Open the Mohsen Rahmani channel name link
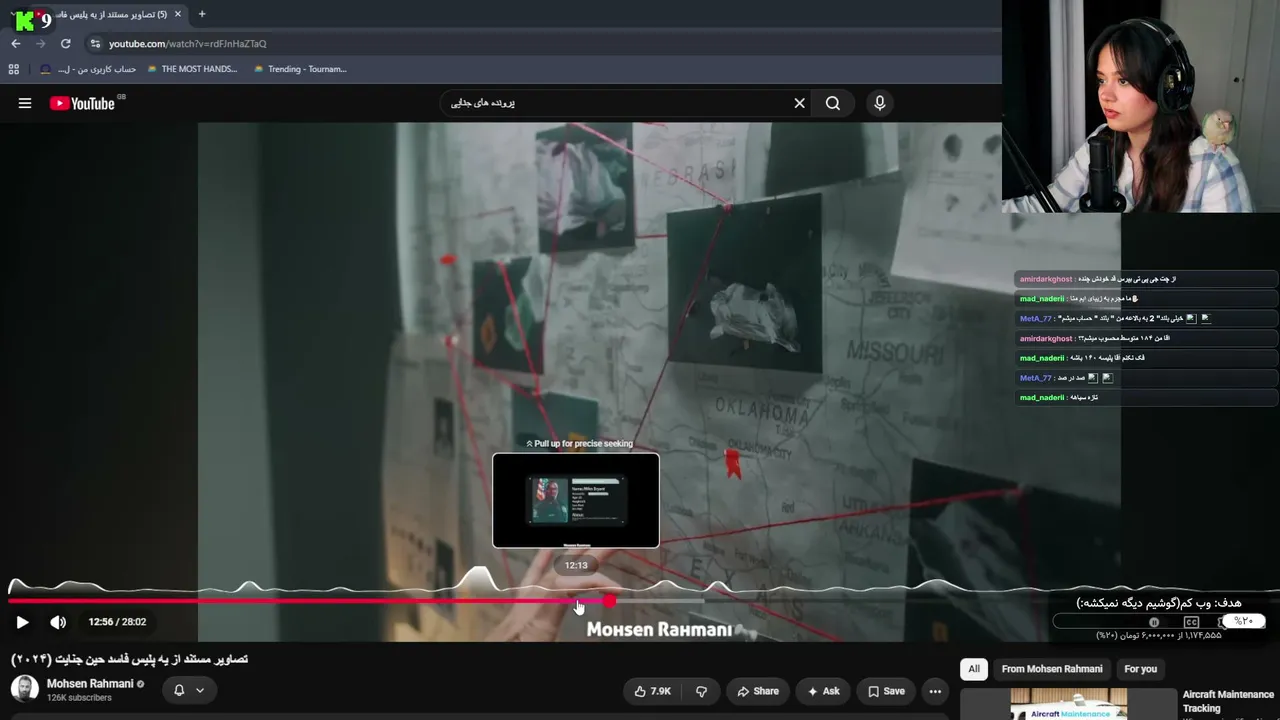The width and height of the screenshot is (1280, 720). [x=90, y=684]
